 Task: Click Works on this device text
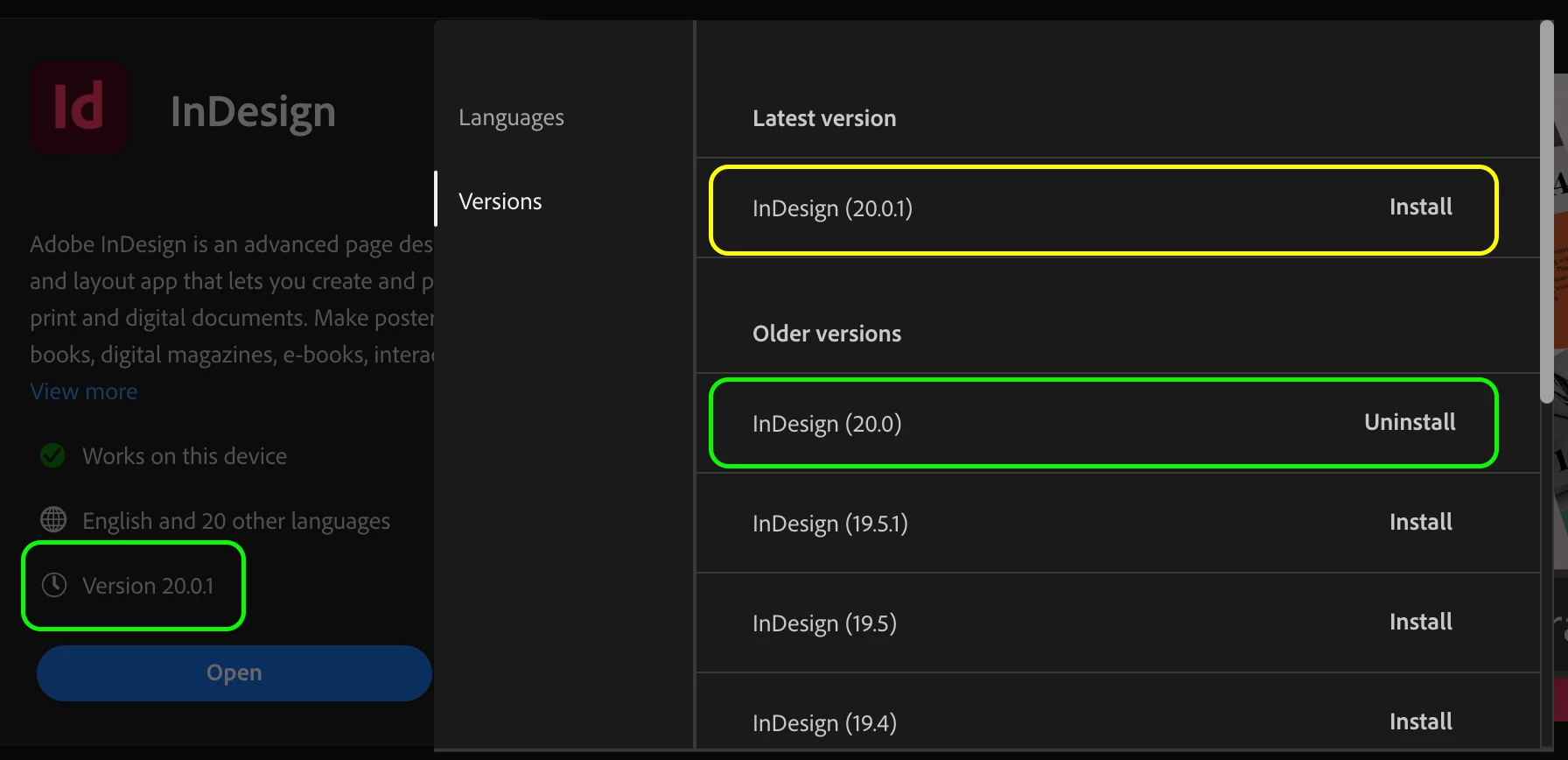click(x=185, y=456)
